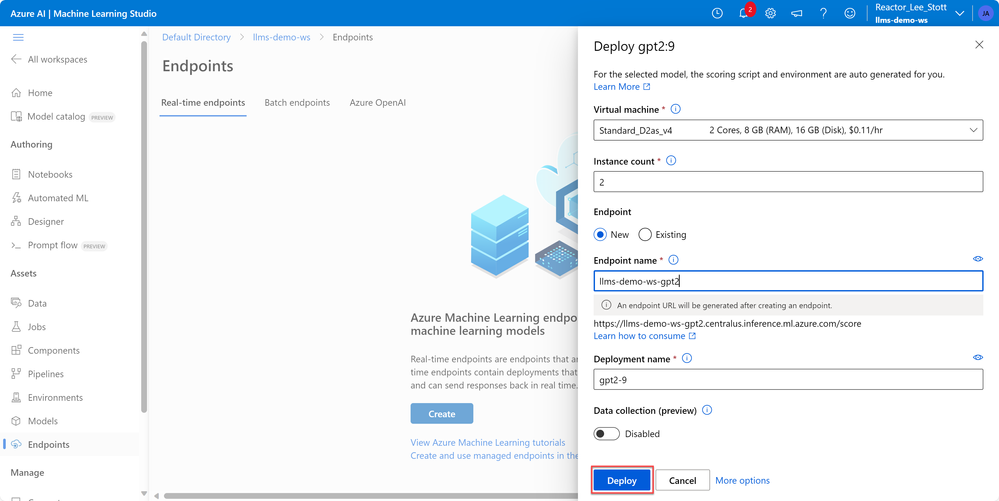Screen dimensions: 999x501
Task: Click info icon next to Instance count
Action: point(671,161)
